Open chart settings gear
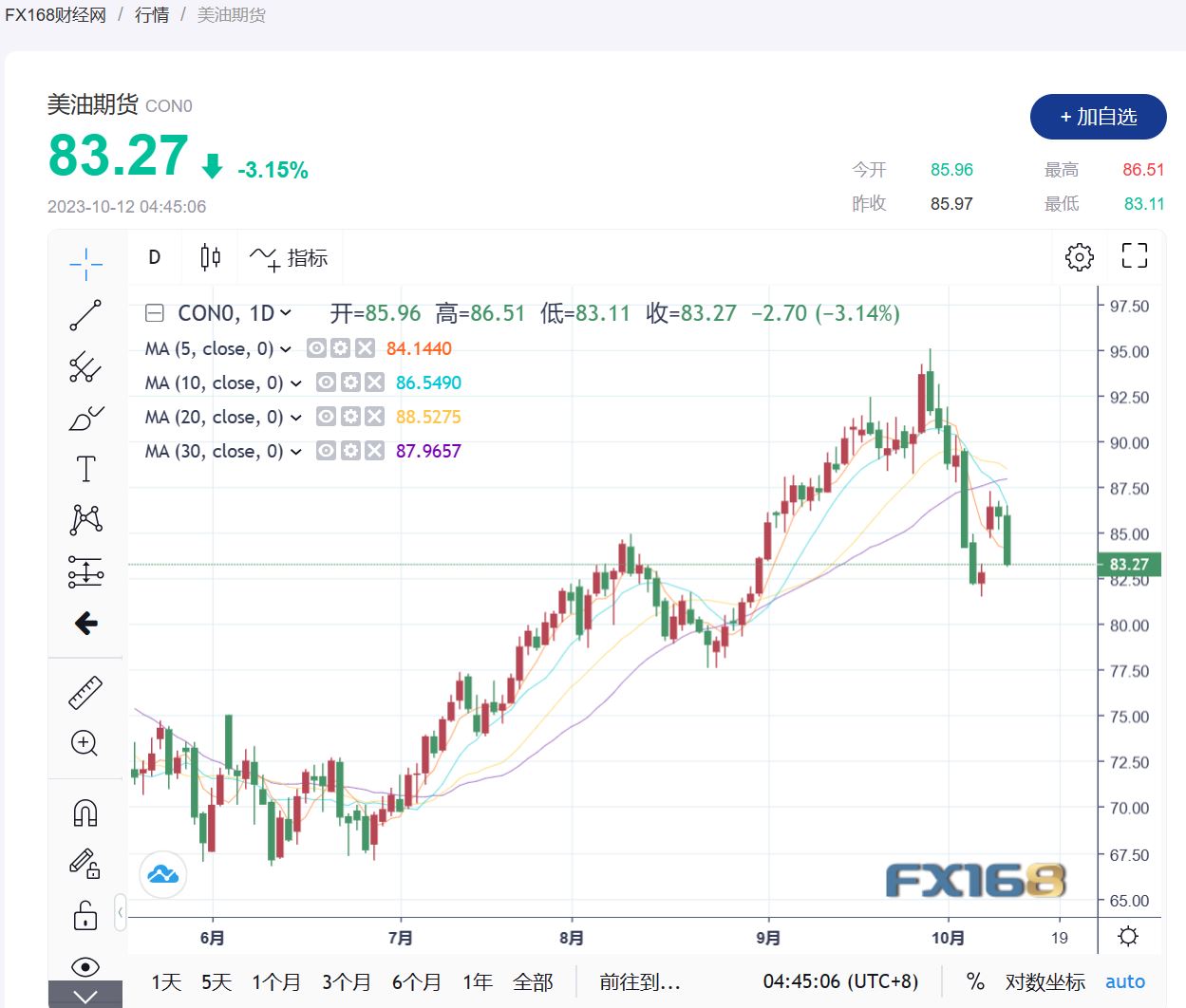Image resolution: width=1186 pixels, height=1008 pixels. [1080, 256]
